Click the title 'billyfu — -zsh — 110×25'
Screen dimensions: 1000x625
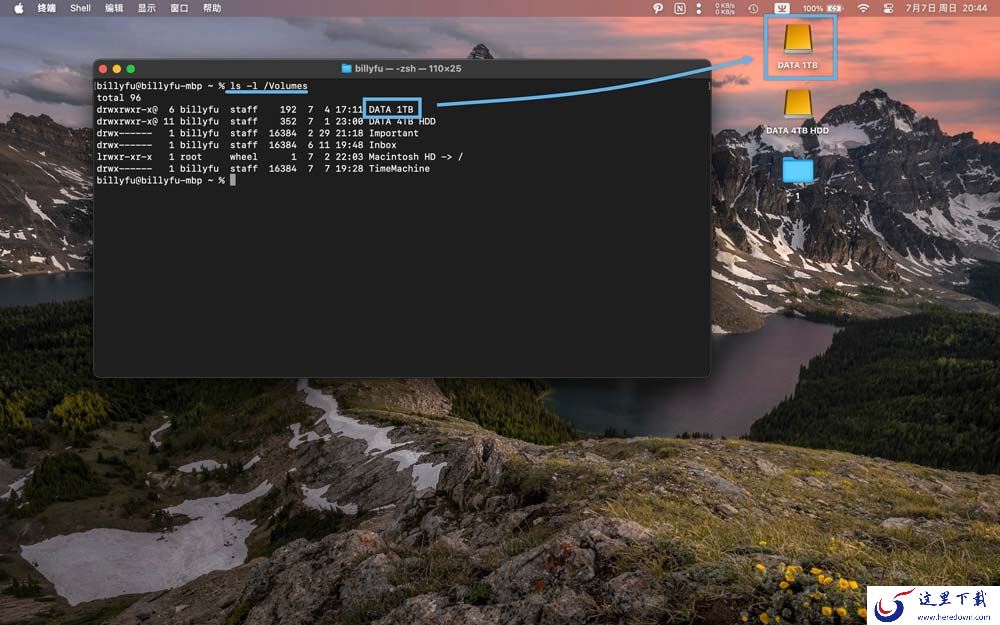pos(408,68)
